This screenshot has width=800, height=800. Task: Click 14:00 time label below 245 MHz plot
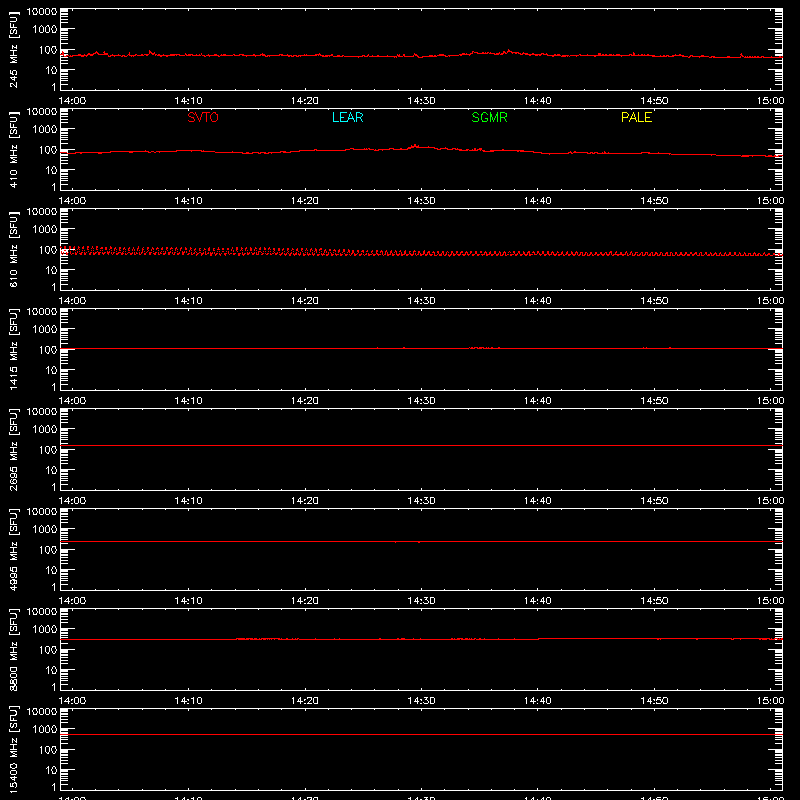[x=72, y=101]
